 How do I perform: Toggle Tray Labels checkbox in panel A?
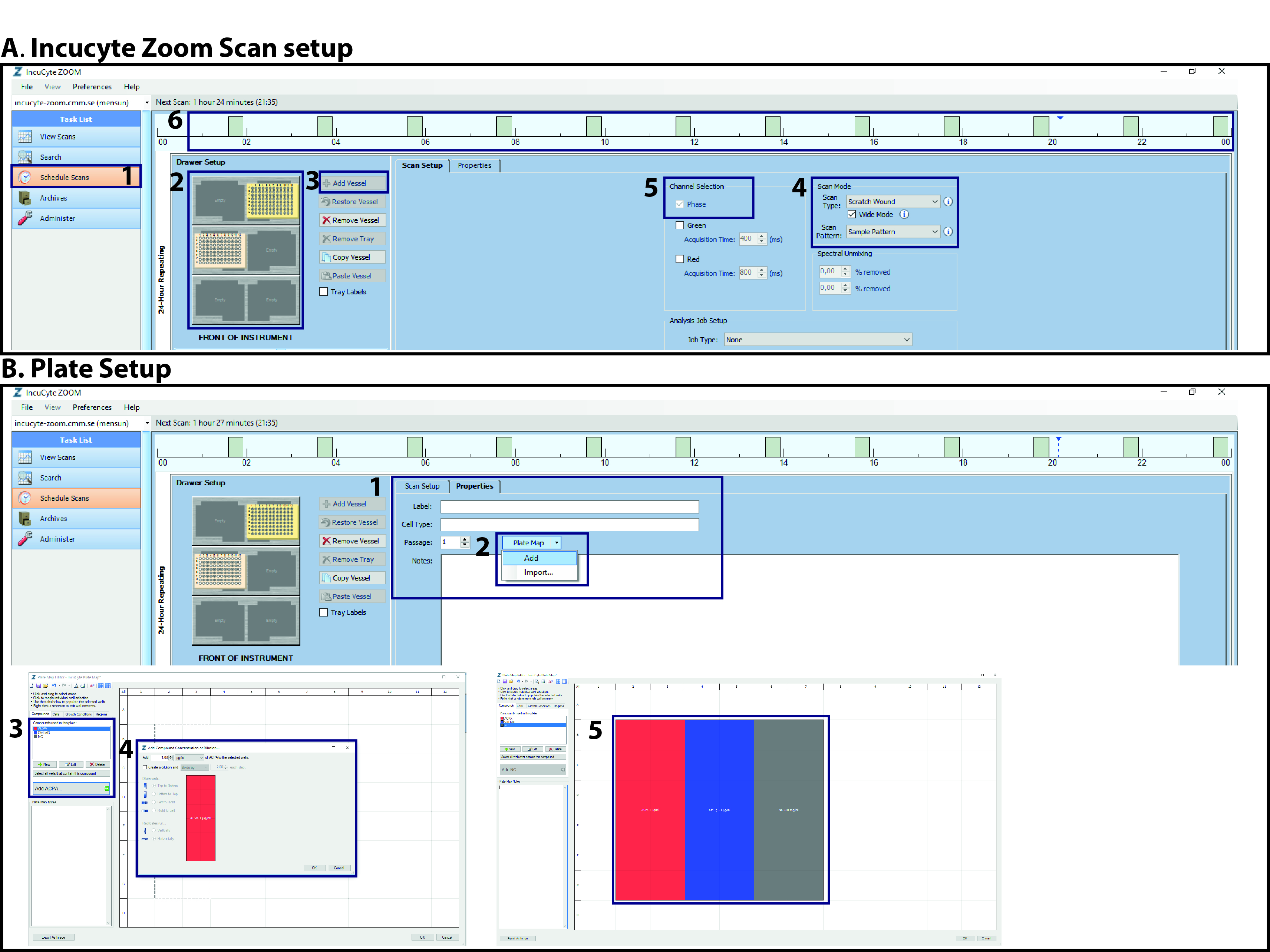[x=324, y=291]
